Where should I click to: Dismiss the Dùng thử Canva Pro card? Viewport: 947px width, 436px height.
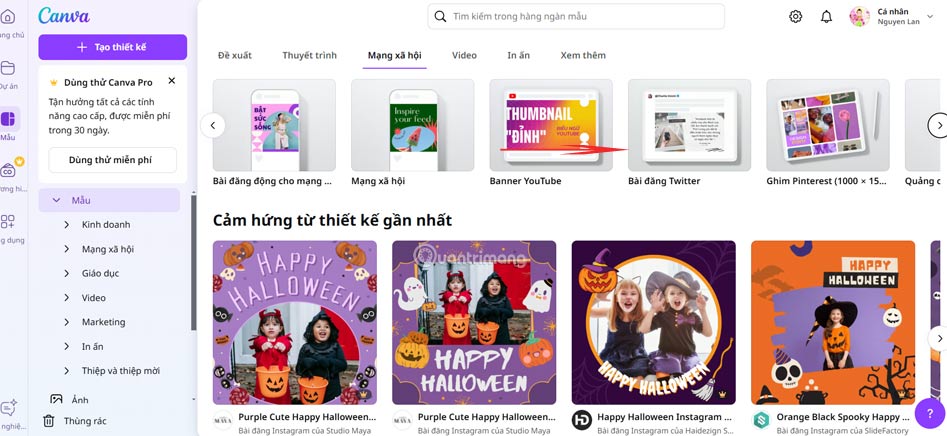(x=172, y=80)
